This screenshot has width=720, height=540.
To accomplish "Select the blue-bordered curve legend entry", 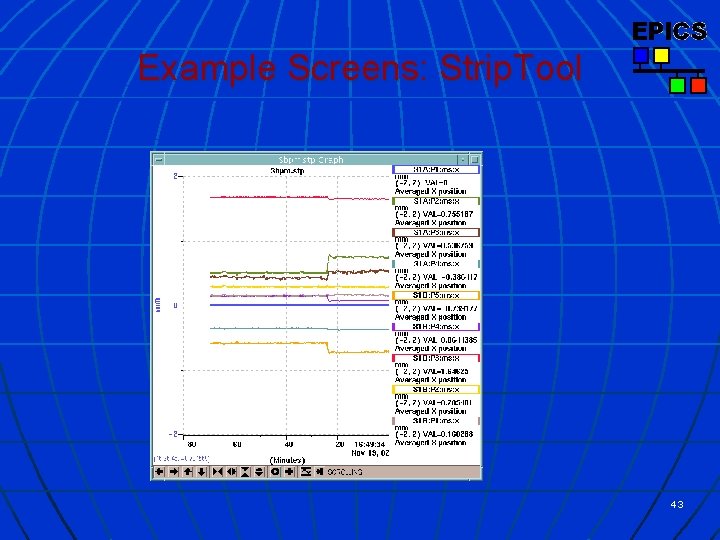I will [x=436, y=169].
